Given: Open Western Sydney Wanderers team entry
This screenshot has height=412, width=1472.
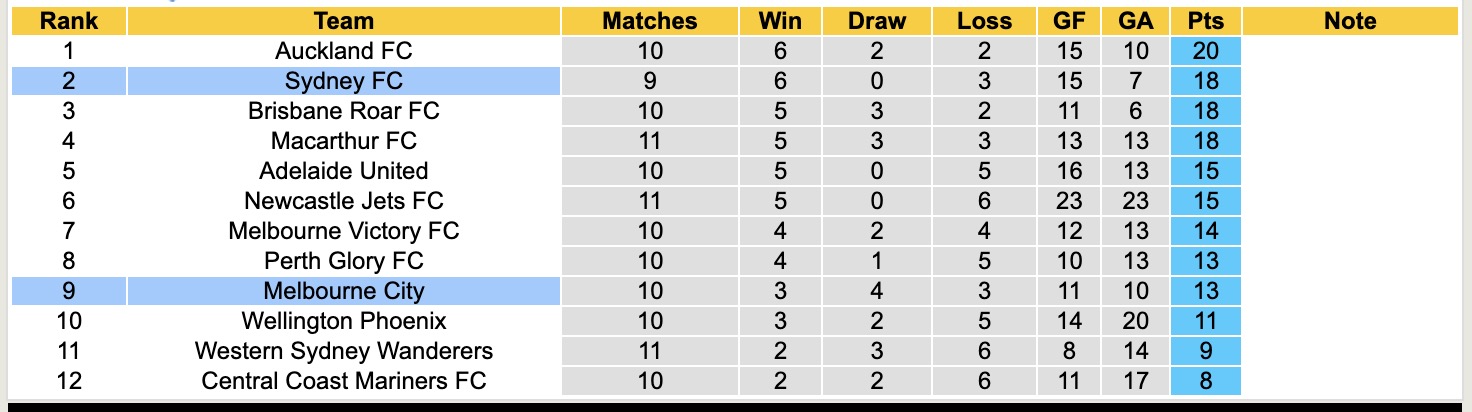Looking at the screenshot, I should [x=343, y=351].
